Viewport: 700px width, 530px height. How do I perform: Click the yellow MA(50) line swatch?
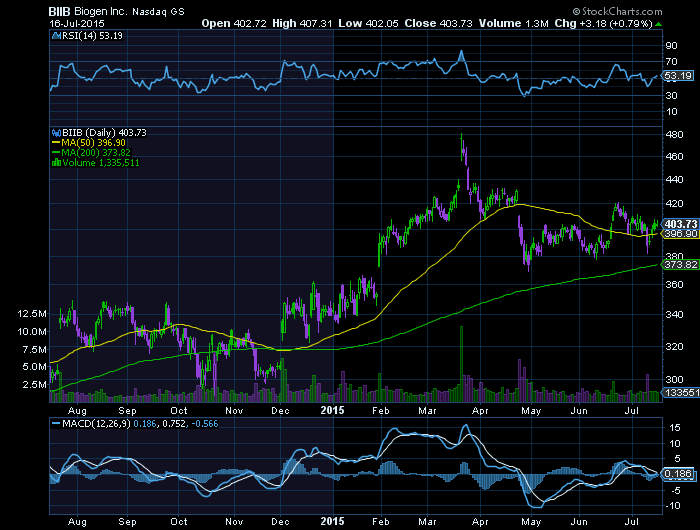click(x=56, y=143)
